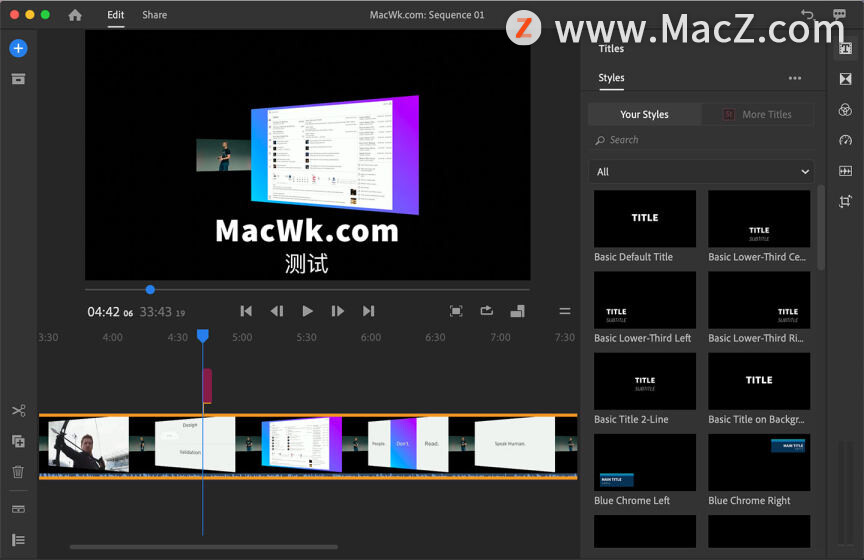
Task: Open the track list icon at bottom left
Action: pos(18,540)
